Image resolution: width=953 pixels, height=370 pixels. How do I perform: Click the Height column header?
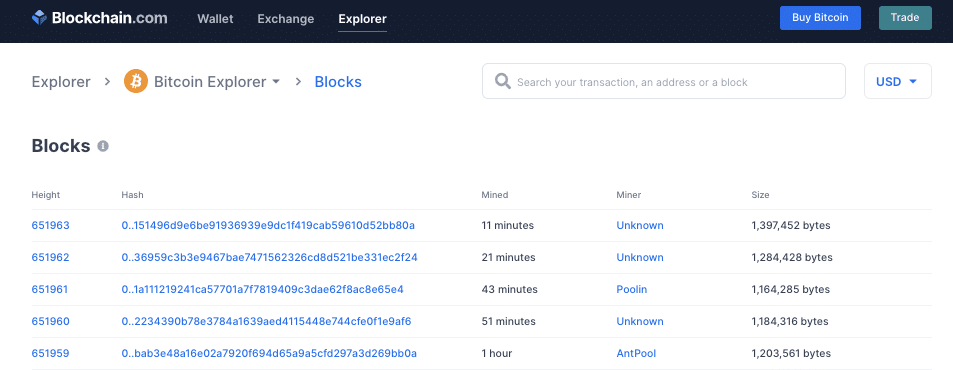click(46, 195)
